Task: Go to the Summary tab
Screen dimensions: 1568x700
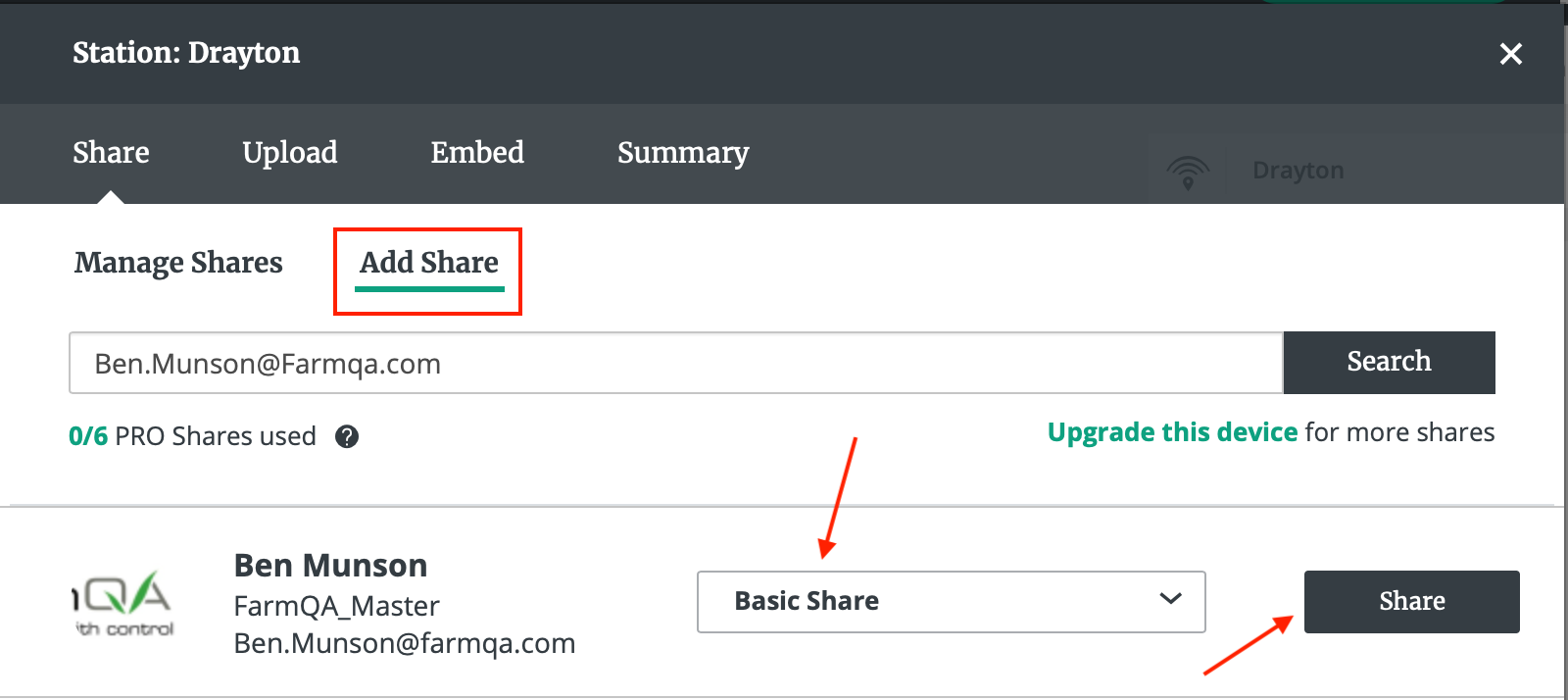Action: (x=683, y=152)
